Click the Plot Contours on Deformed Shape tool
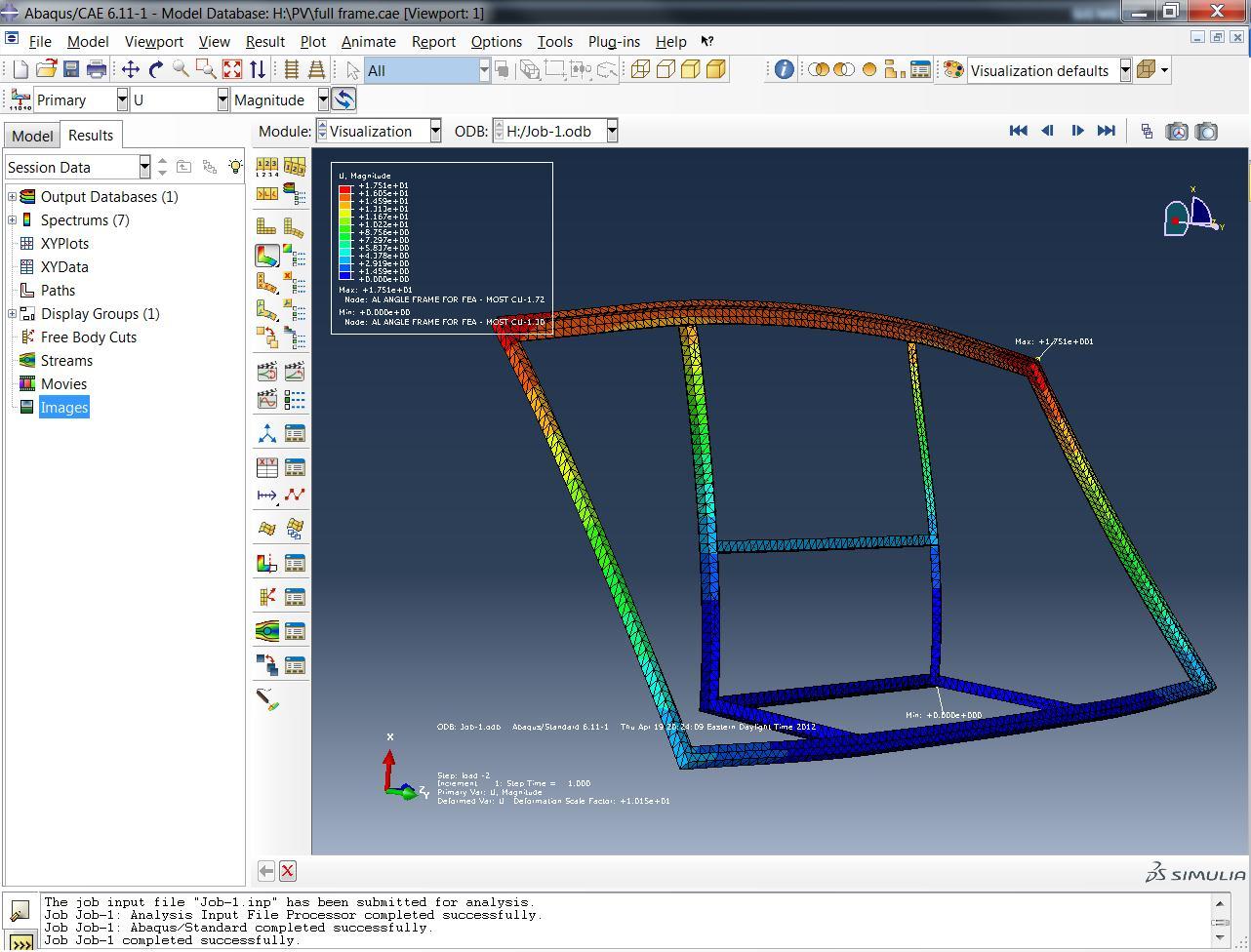This screenshot has width=1251, height=952. point(266,256)
